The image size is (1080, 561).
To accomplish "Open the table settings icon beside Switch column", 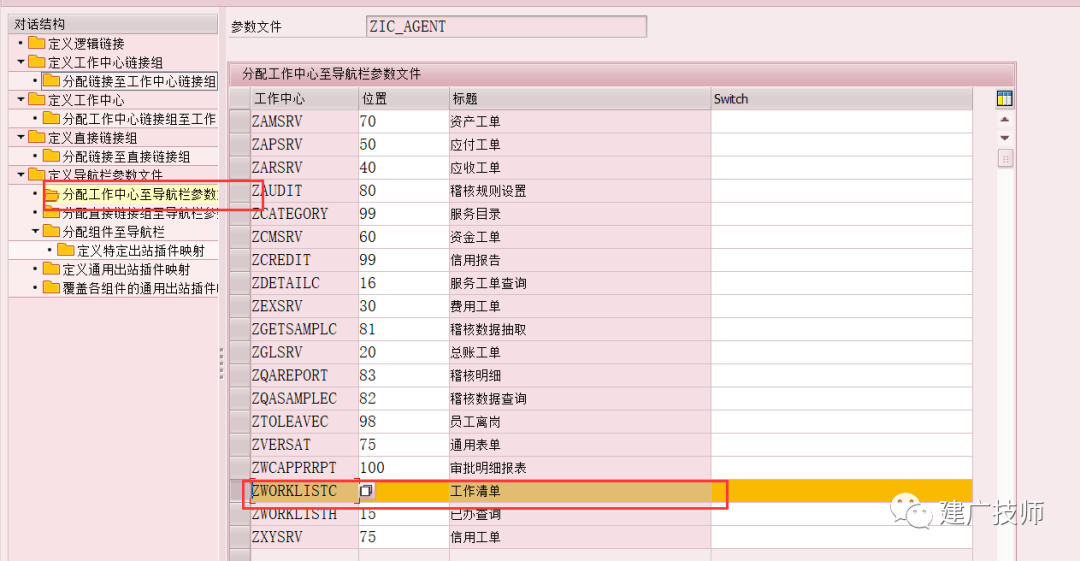I will pos(1004,99).
